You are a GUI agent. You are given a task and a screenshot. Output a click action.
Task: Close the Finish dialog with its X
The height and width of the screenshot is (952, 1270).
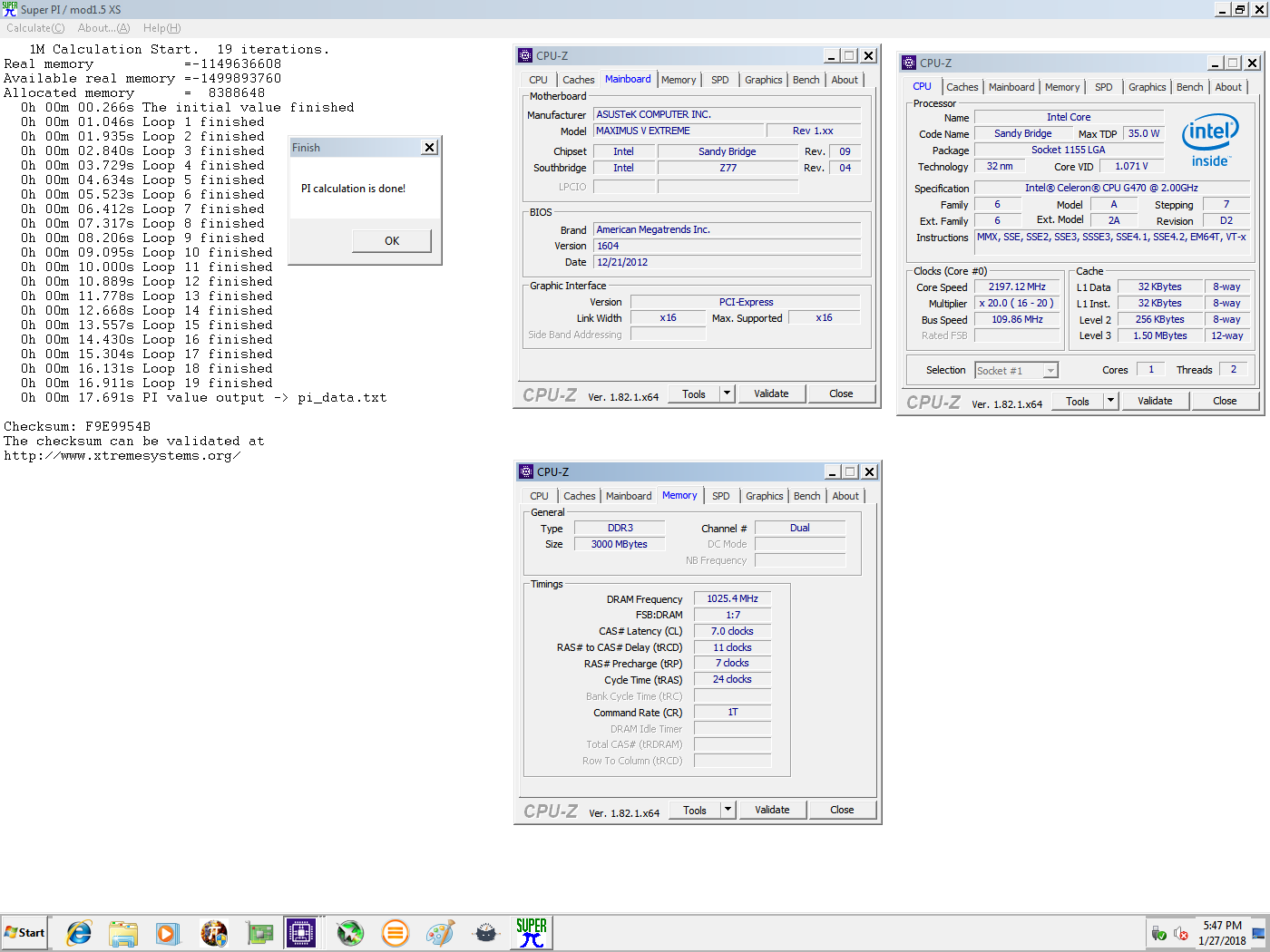click(x=430, y=147)
